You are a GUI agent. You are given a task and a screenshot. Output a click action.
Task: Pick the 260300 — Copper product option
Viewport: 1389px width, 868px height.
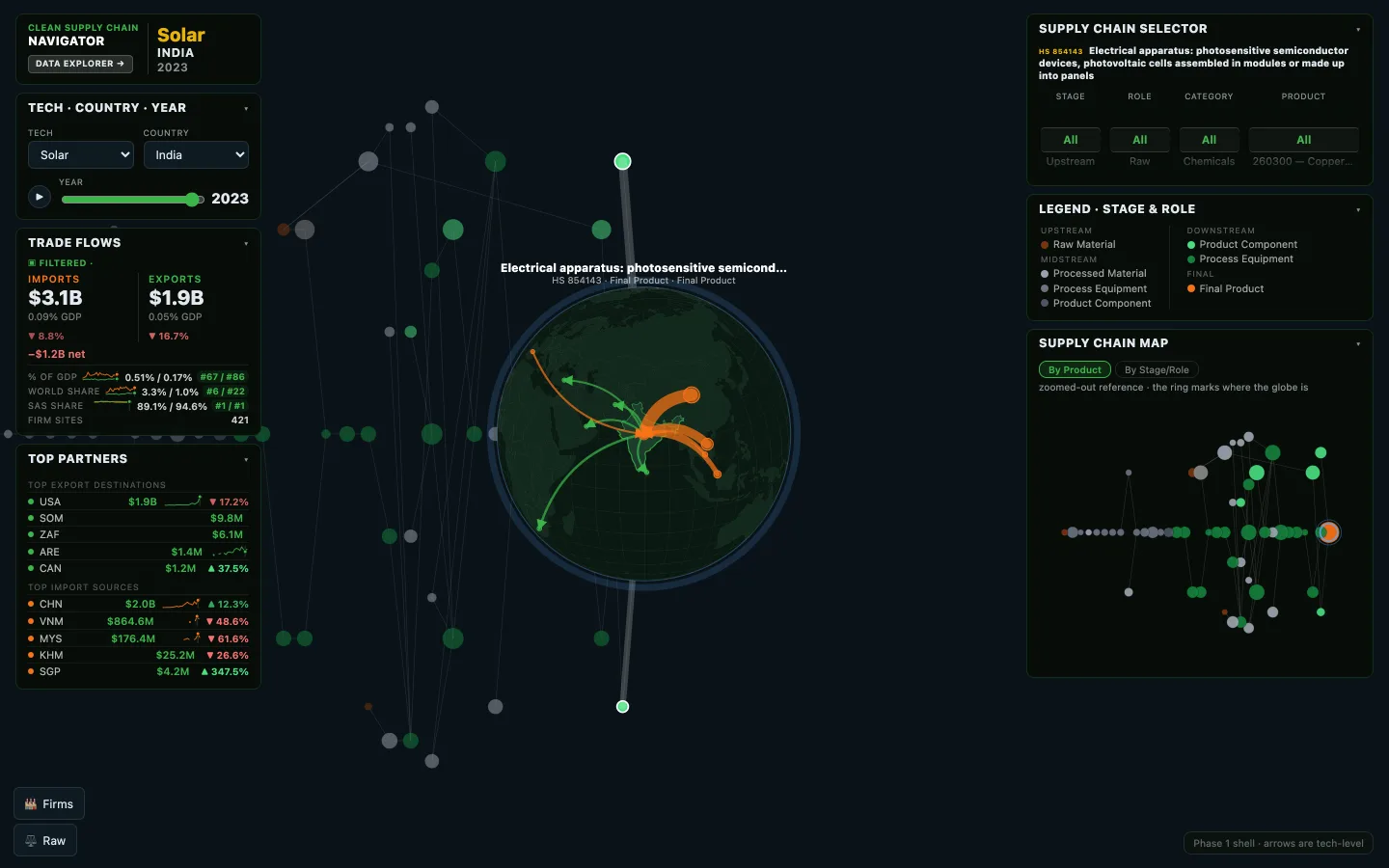point(1302,161)
